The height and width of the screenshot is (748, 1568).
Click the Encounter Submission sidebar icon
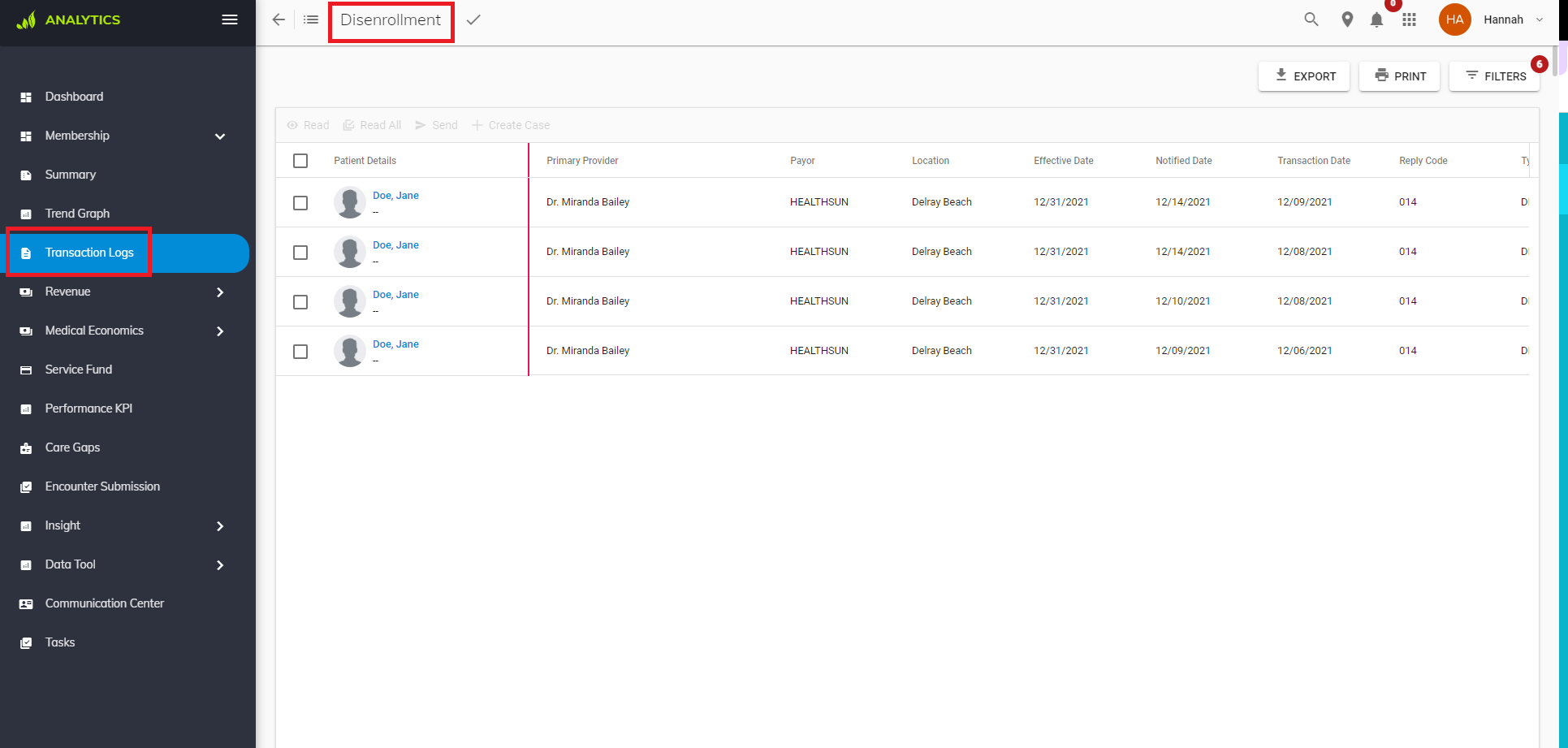[x=26, y=486]
